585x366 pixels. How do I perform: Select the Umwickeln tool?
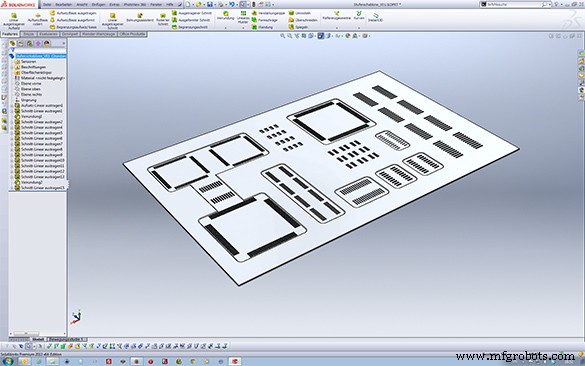(300, 13)
